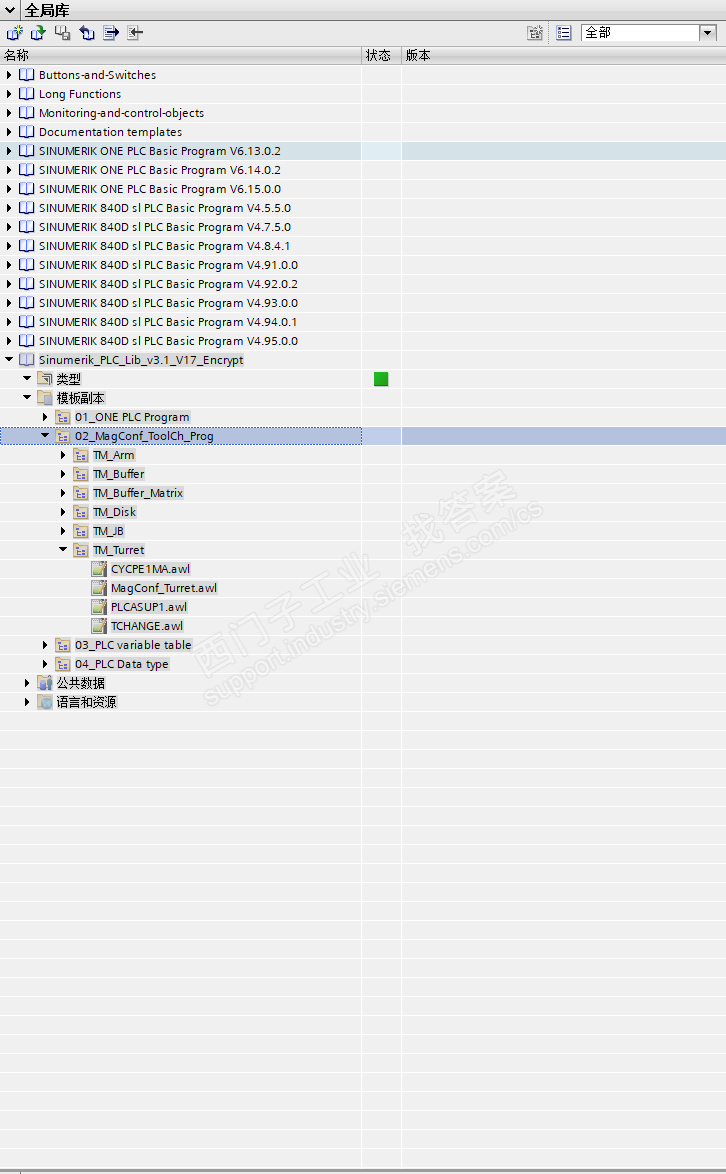Screen dimensions: 726x1174
Task: Expand the TM_Buffer folder
Action: [x=63, y=474]
